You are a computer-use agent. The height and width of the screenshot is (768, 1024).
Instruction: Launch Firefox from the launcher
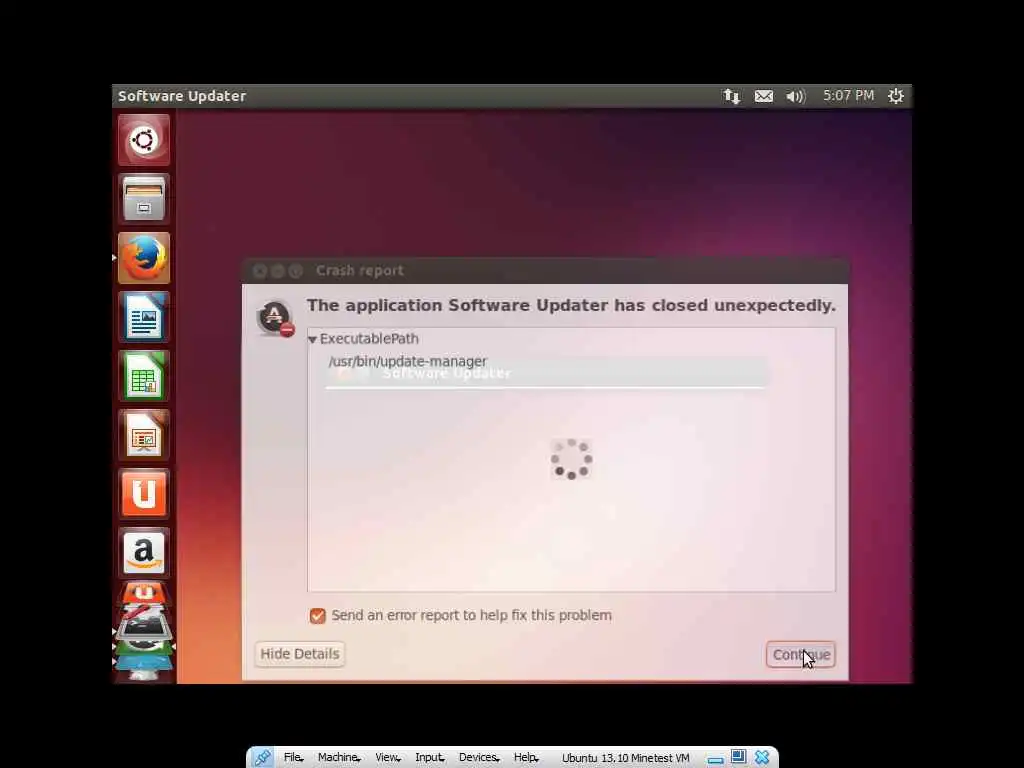click(x=144, y=258)
